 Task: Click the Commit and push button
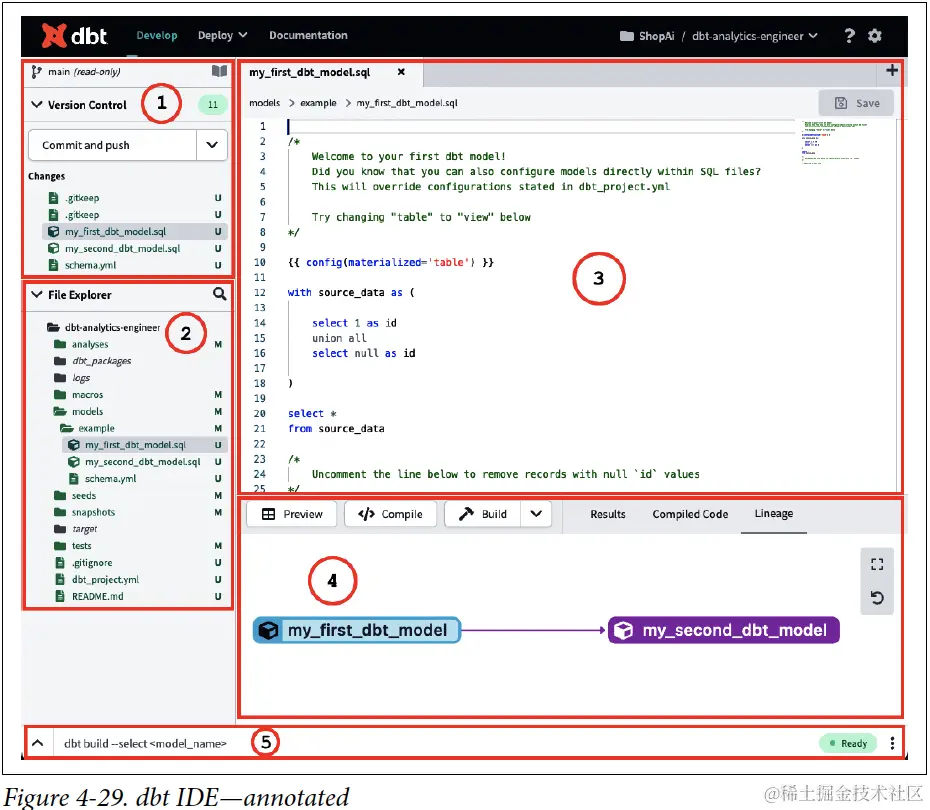(x=113, y=145)
